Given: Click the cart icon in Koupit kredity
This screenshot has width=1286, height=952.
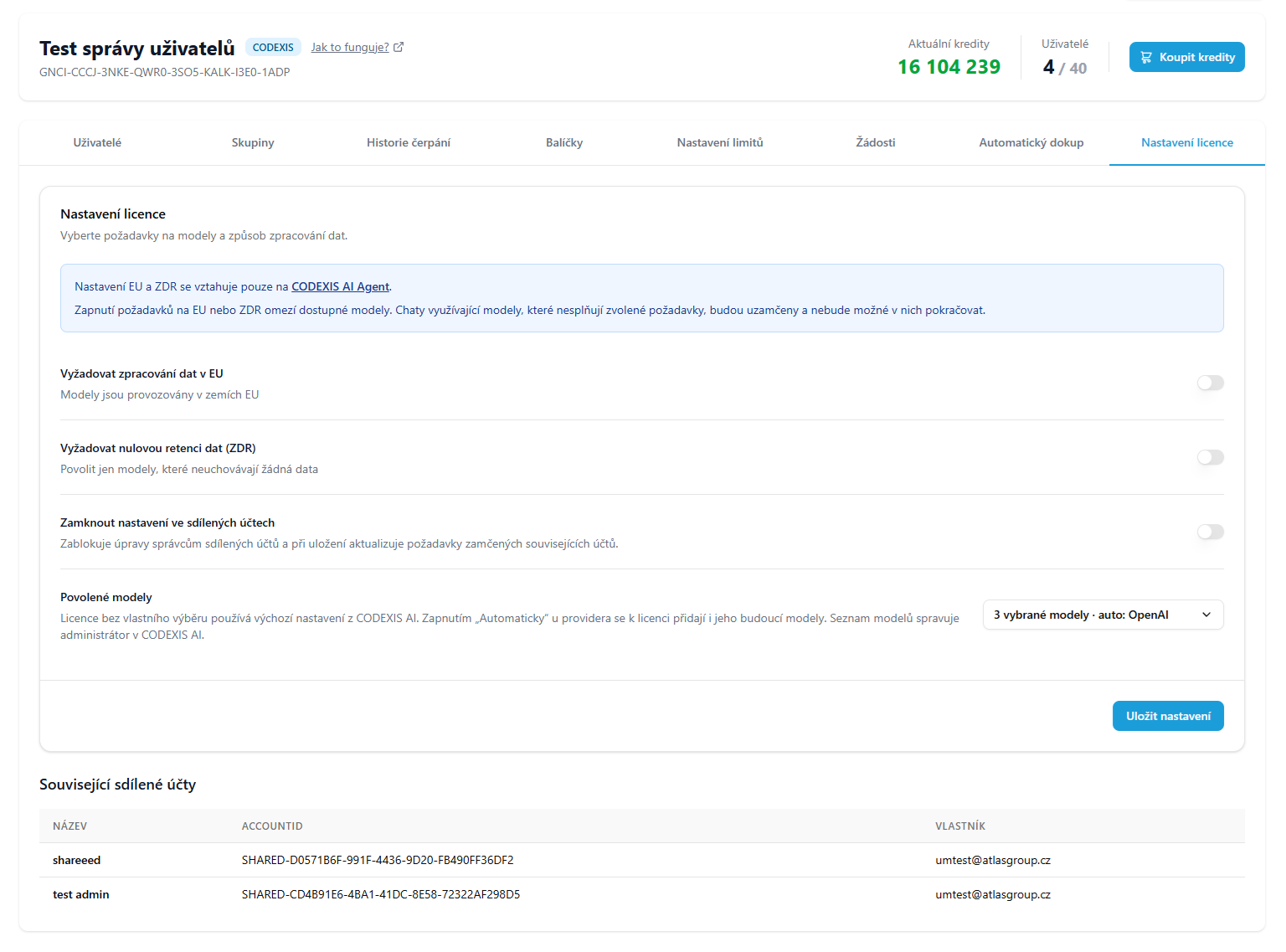Looking at the screenshot, I should point(1146,57).
